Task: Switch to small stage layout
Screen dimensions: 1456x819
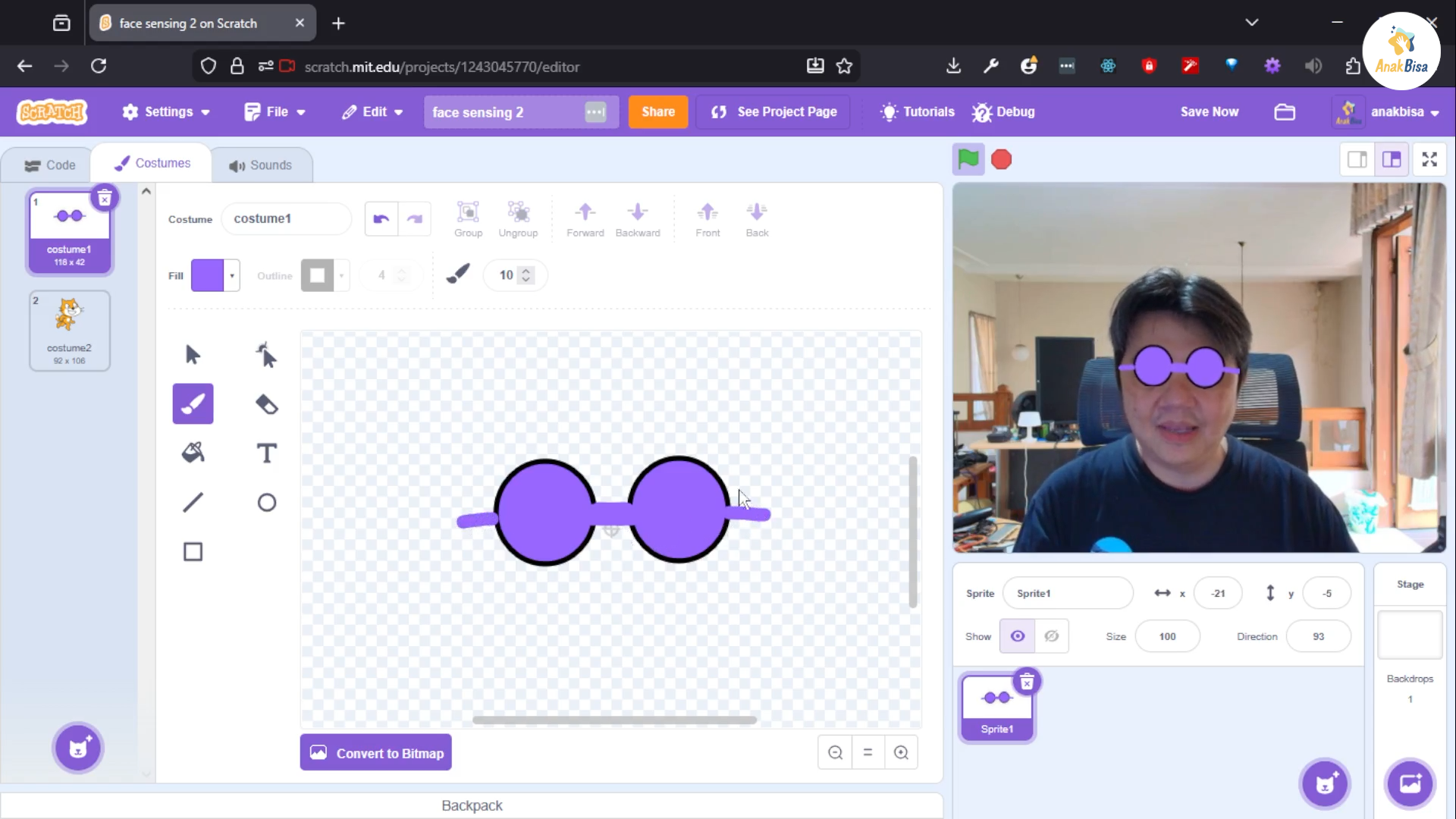Action: (1357, 159)
